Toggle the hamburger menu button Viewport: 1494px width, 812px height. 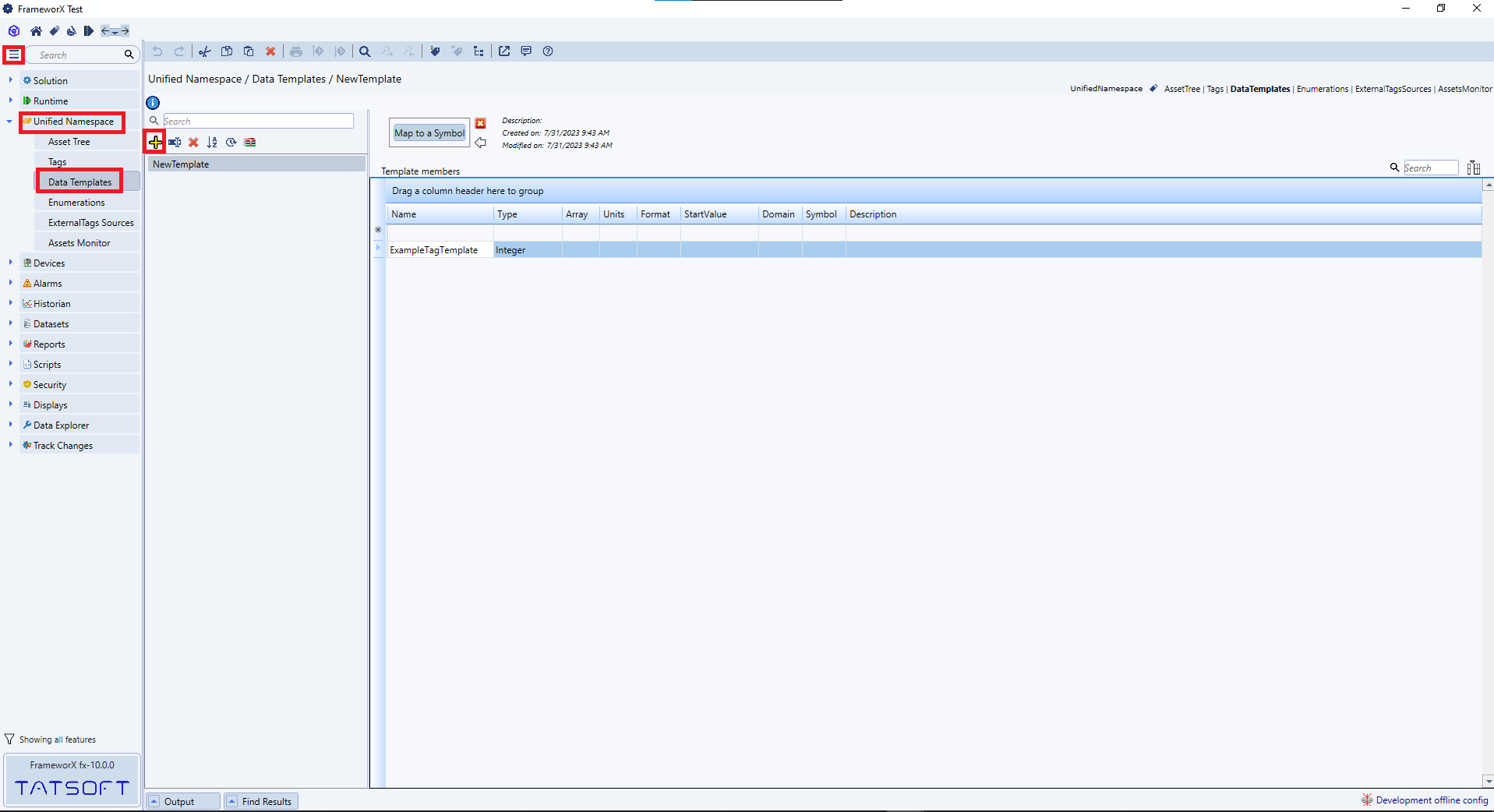[14, 55]
